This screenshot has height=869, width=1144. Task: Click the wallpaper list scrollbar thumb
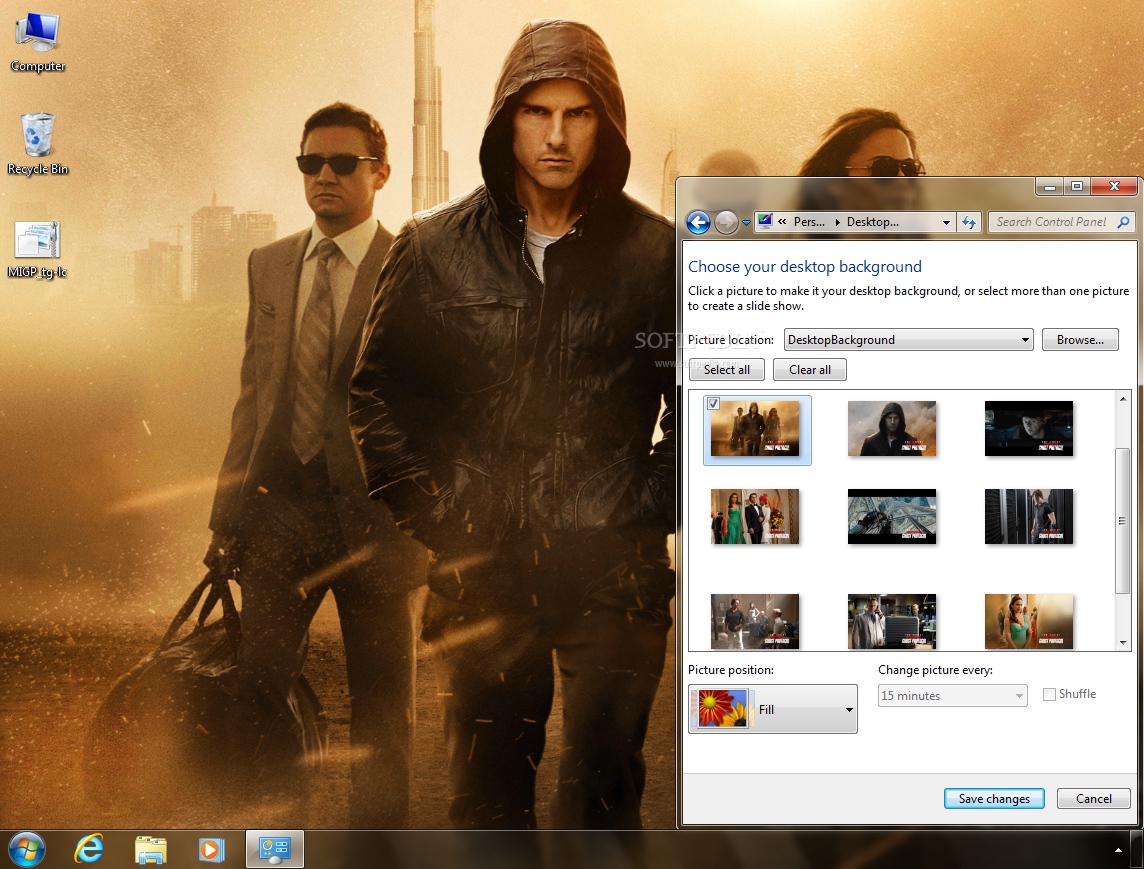[x=1123, y=520]
